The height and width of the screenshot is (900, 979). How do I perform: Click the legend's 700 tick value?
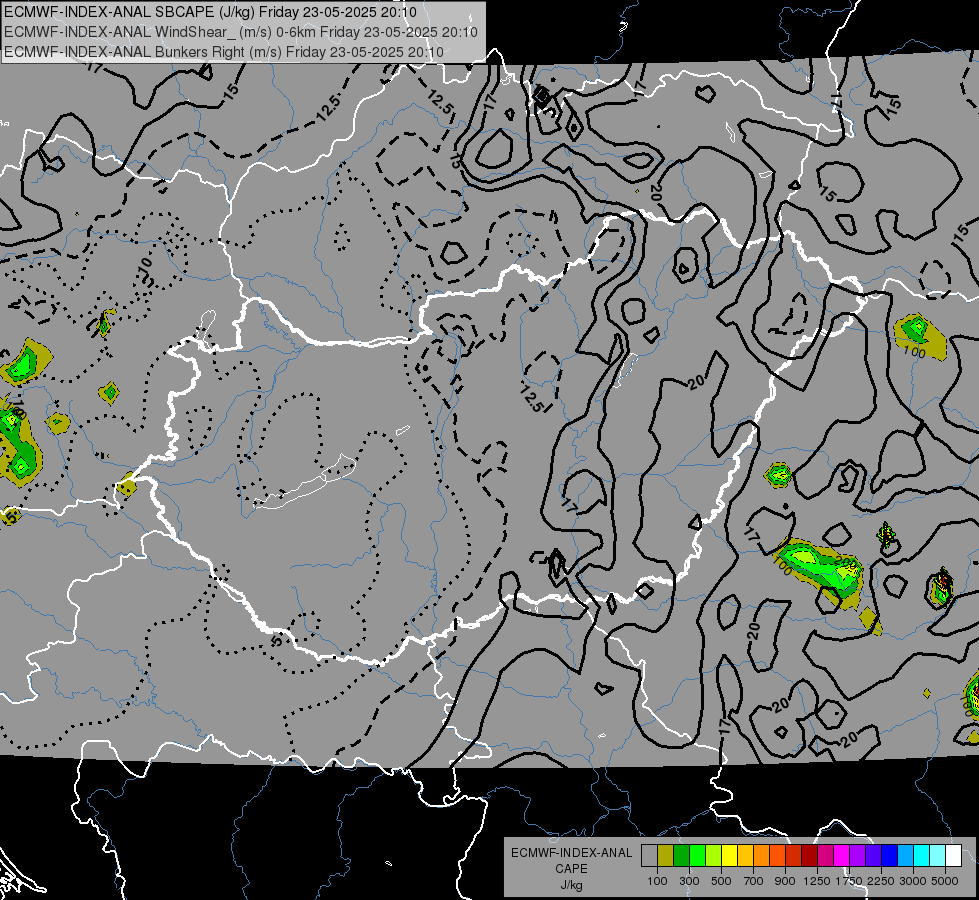[753, 882]
